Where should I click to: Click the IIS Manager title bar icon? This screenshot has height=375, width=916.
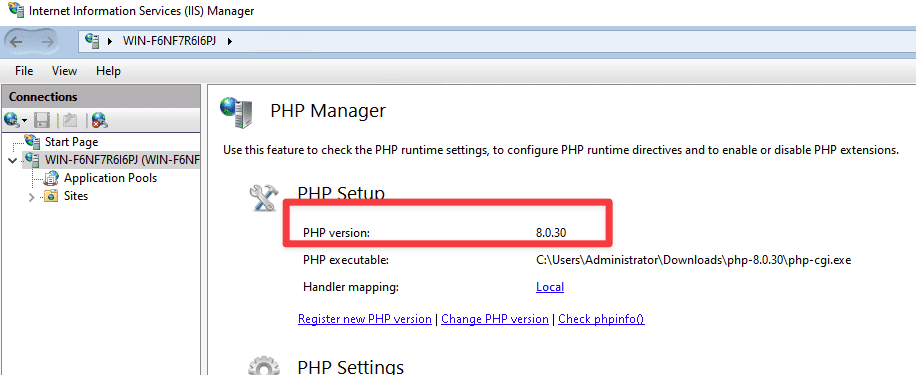(x=15, y=11)
